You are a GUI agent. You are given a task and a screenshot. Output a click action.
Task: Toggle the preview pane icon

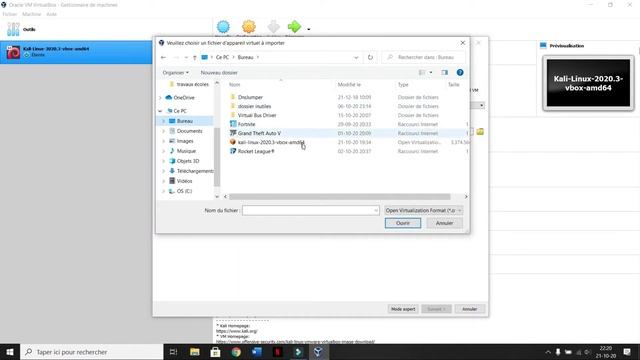click(x=444, y=73)
